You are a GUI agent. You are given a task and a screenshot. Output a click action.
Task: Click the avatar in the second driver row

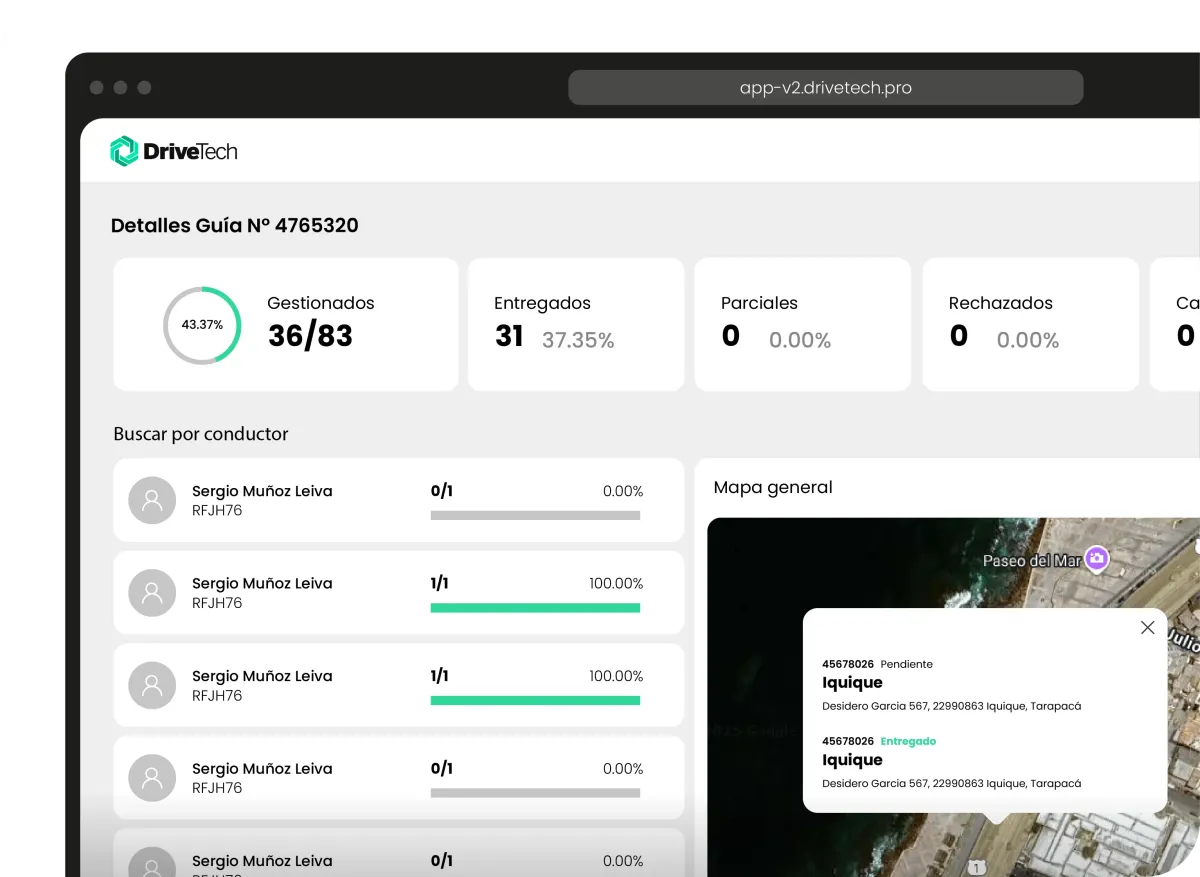coord(152,593)
